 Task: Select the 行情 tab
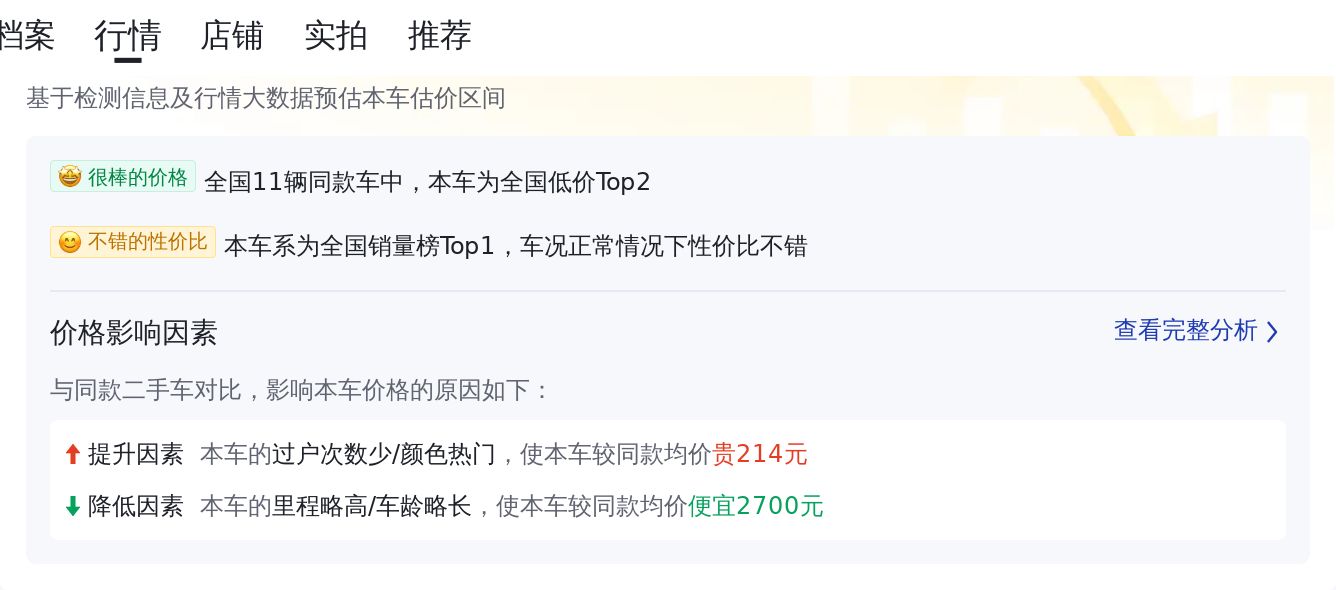click(128, 36)
